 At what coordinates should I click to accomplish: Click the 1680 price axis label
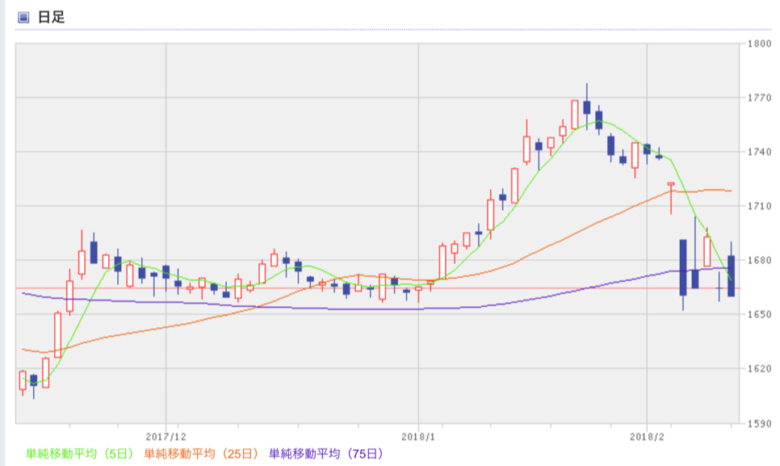760,260
